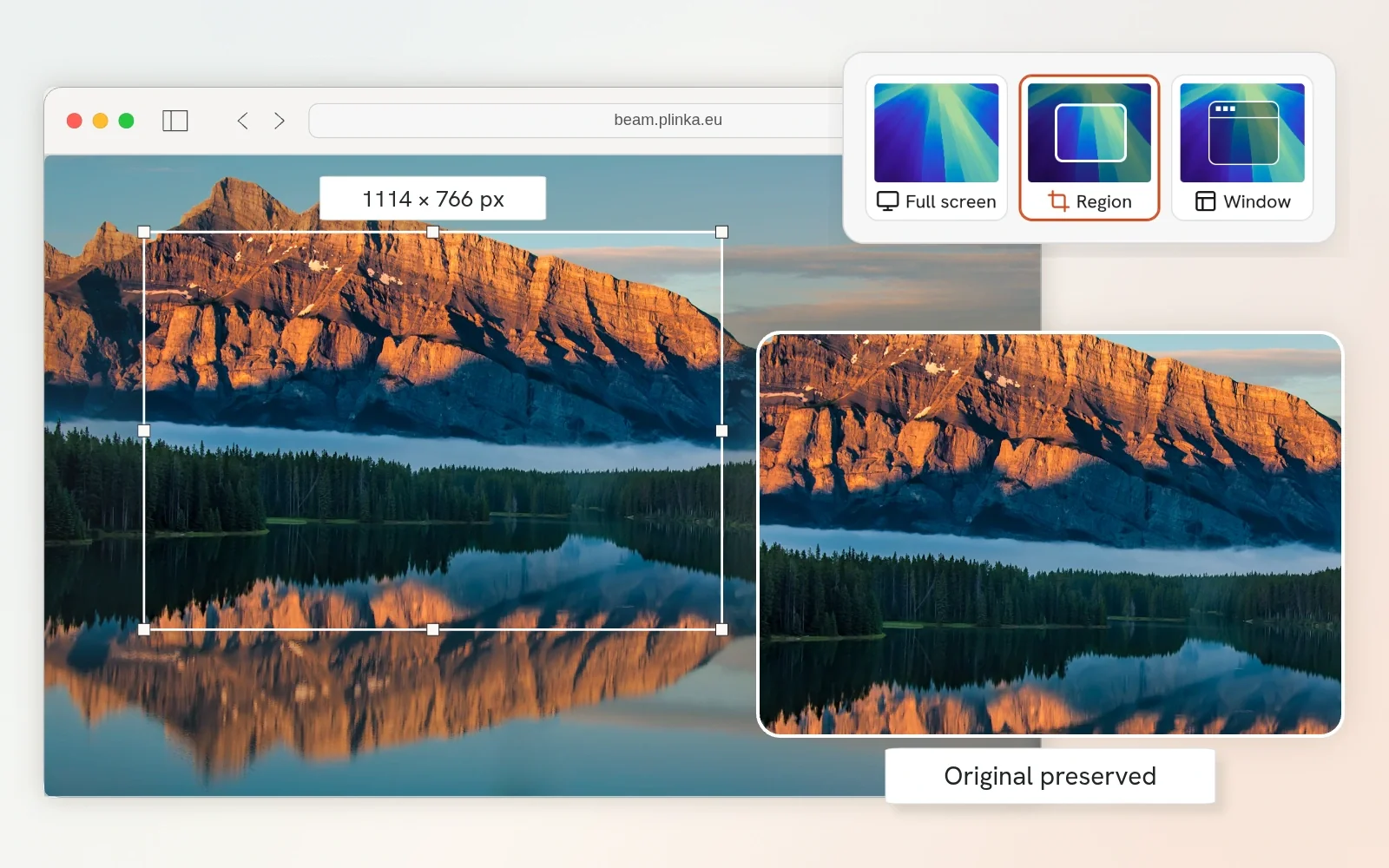Go back with the browser's left chevron

click(243, 121)
